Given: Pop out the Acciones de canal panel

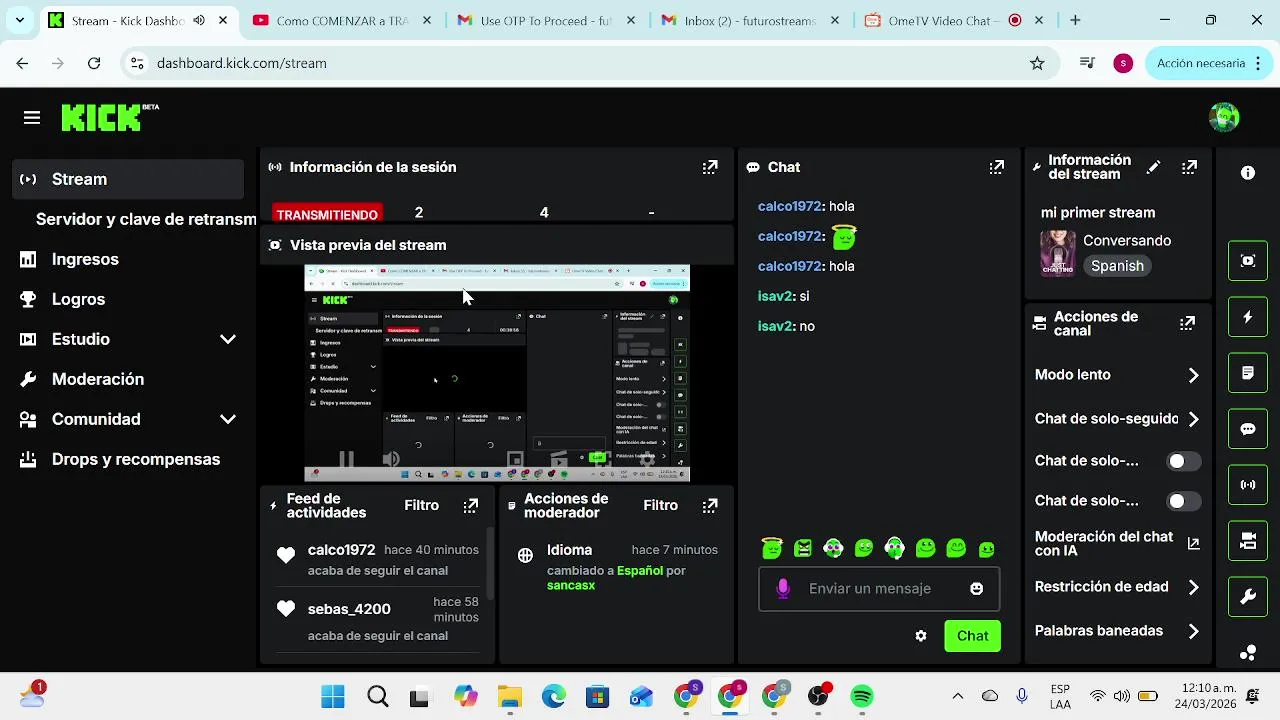Looking at the screenshot, I should point(1187,323).
